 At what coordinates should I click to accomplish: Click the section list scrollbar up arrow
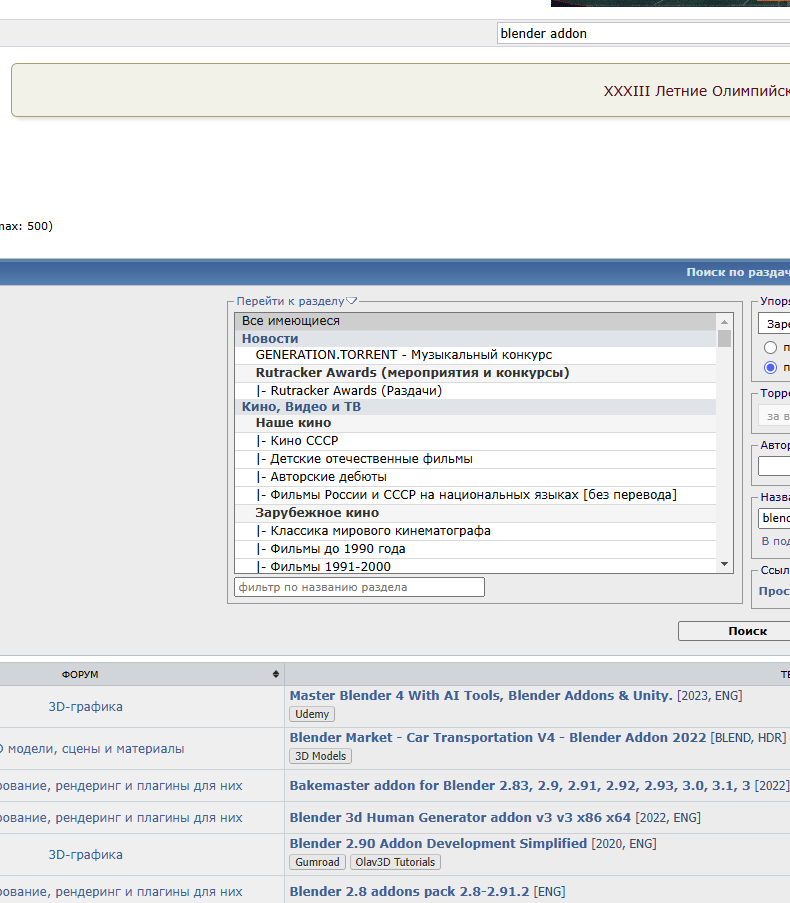[724, 321]
